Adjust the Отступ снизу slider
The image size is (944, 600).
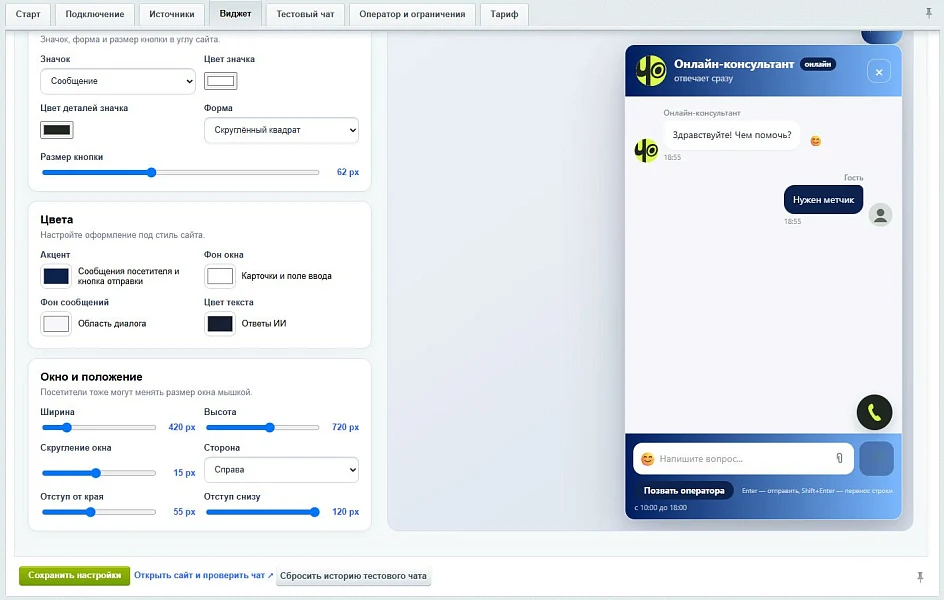point(262,513)
